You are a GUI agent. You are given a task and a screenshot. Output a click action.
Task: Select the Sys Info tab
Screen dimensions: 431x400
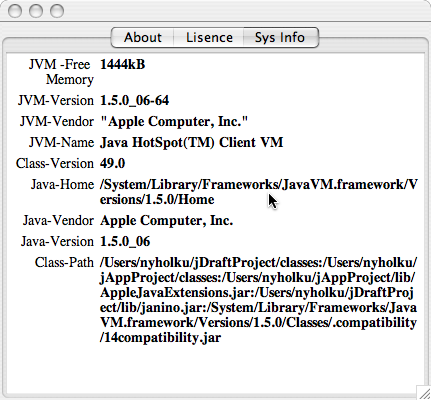[x=280, y=37]
